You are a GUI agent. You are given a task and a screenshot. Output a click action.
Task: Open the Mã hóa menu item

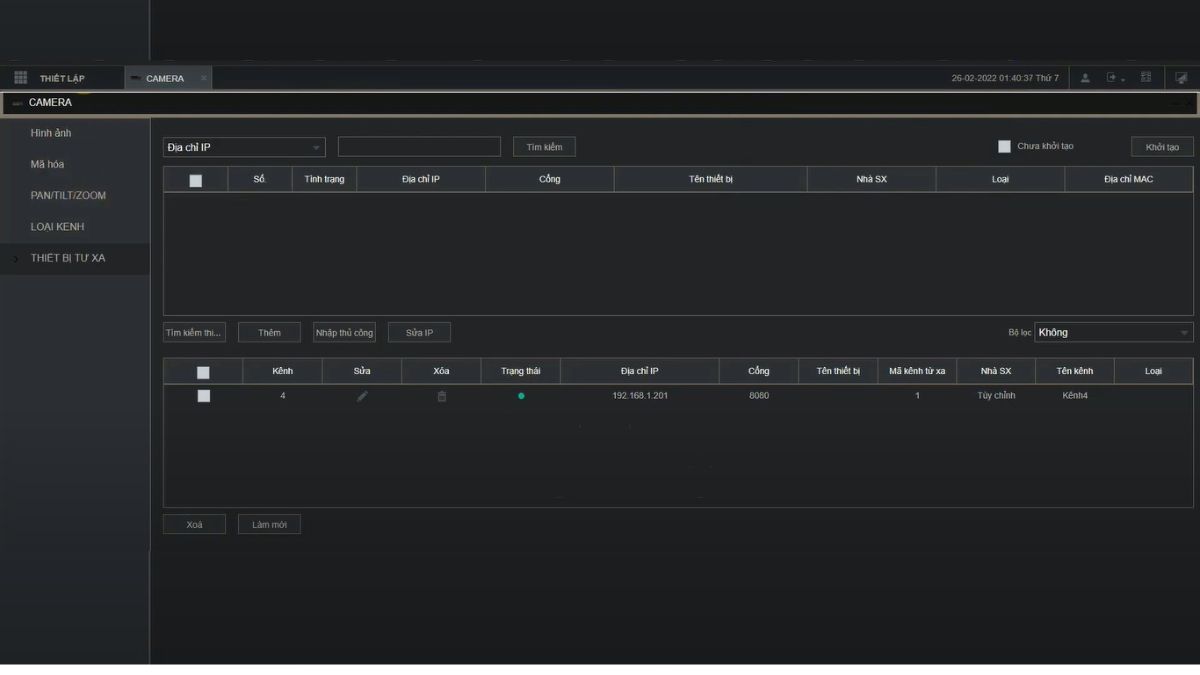coord(47,164)
